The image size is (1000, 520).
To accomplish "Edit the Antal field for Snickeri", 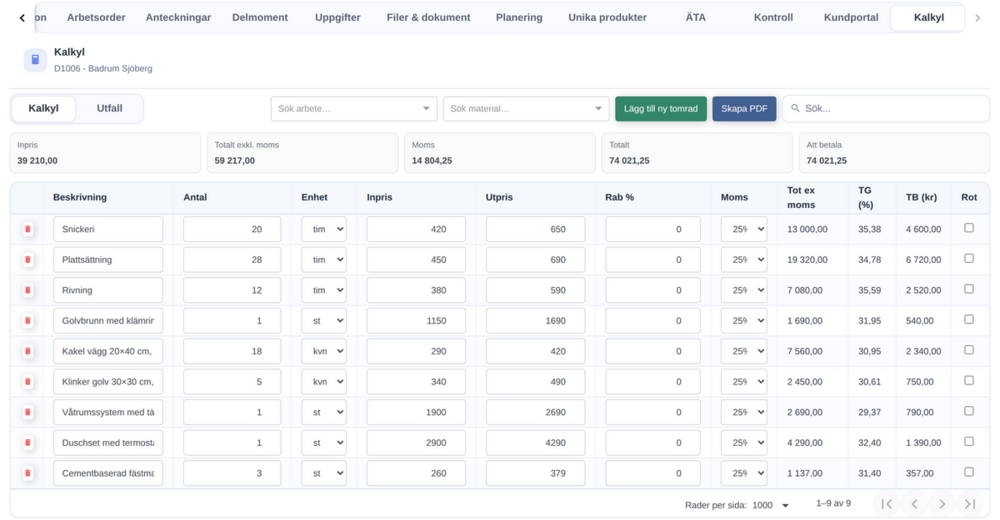I will (x=232, y=229).
